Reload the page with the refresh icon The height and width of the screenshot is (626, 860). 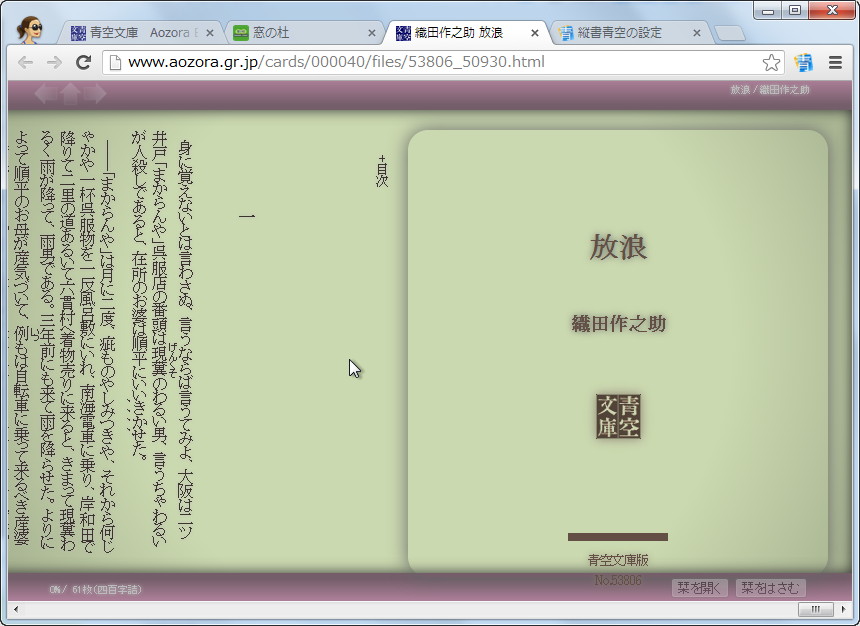84,62
